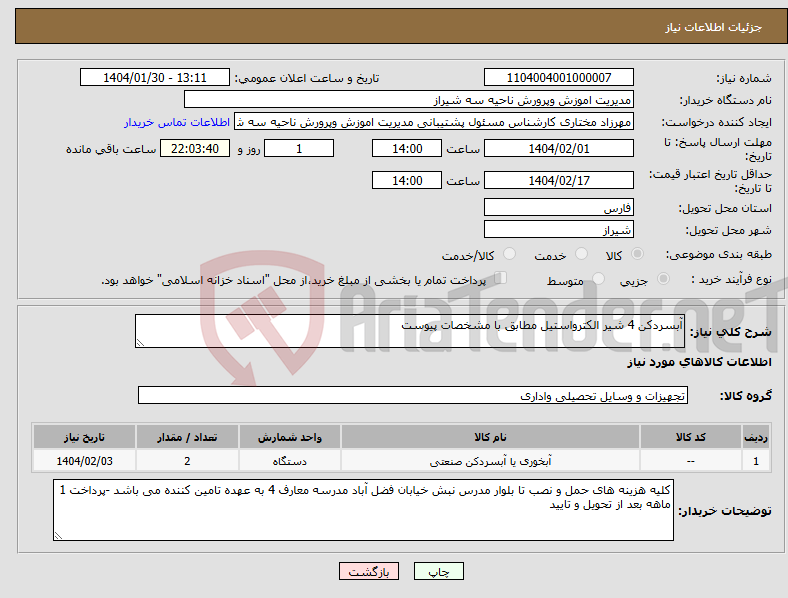The image size is (788, 598).
Task: Click resize handle of buyer notes textarea
Action: coord(58,536)
